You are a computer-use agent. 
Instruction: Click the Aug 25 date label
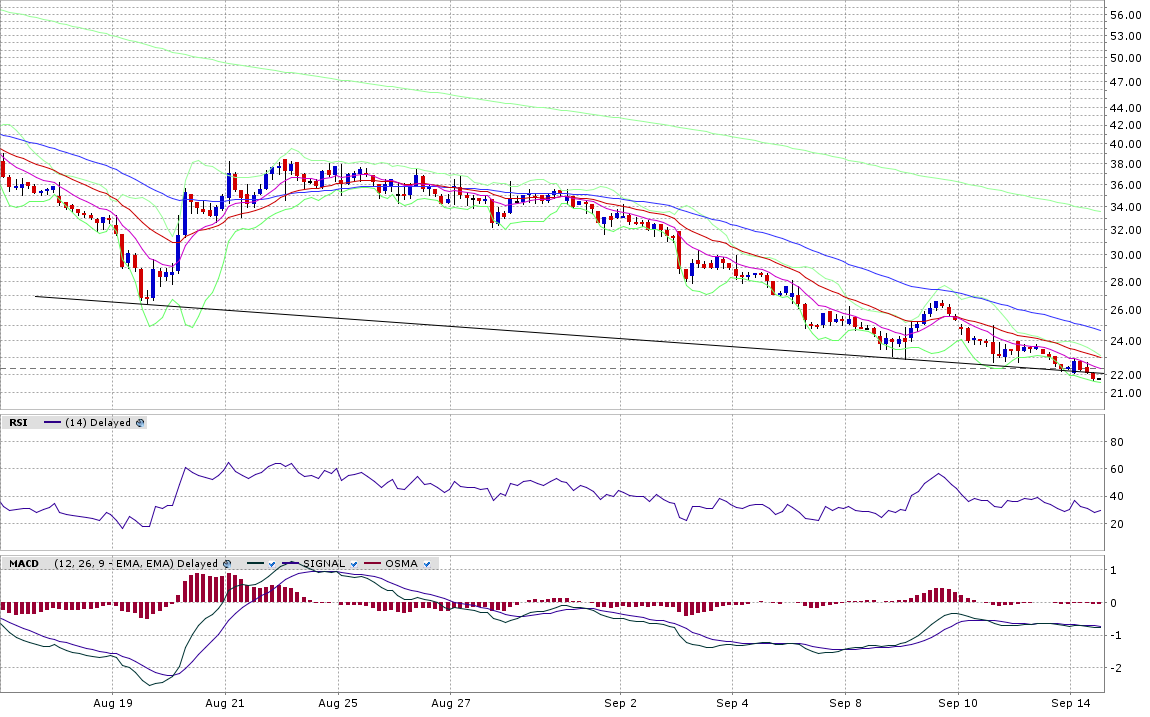tap(338, 703)
